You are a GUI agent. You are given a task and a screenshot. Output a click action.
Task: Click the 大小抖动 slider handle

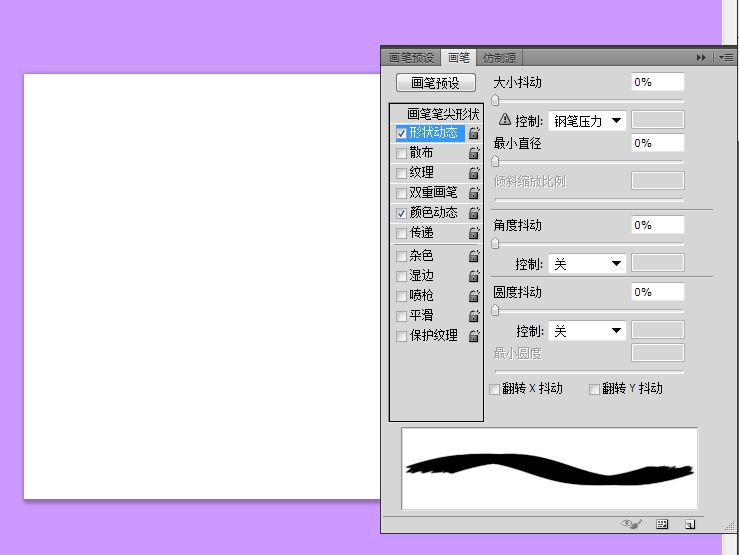tap(495, 100)
